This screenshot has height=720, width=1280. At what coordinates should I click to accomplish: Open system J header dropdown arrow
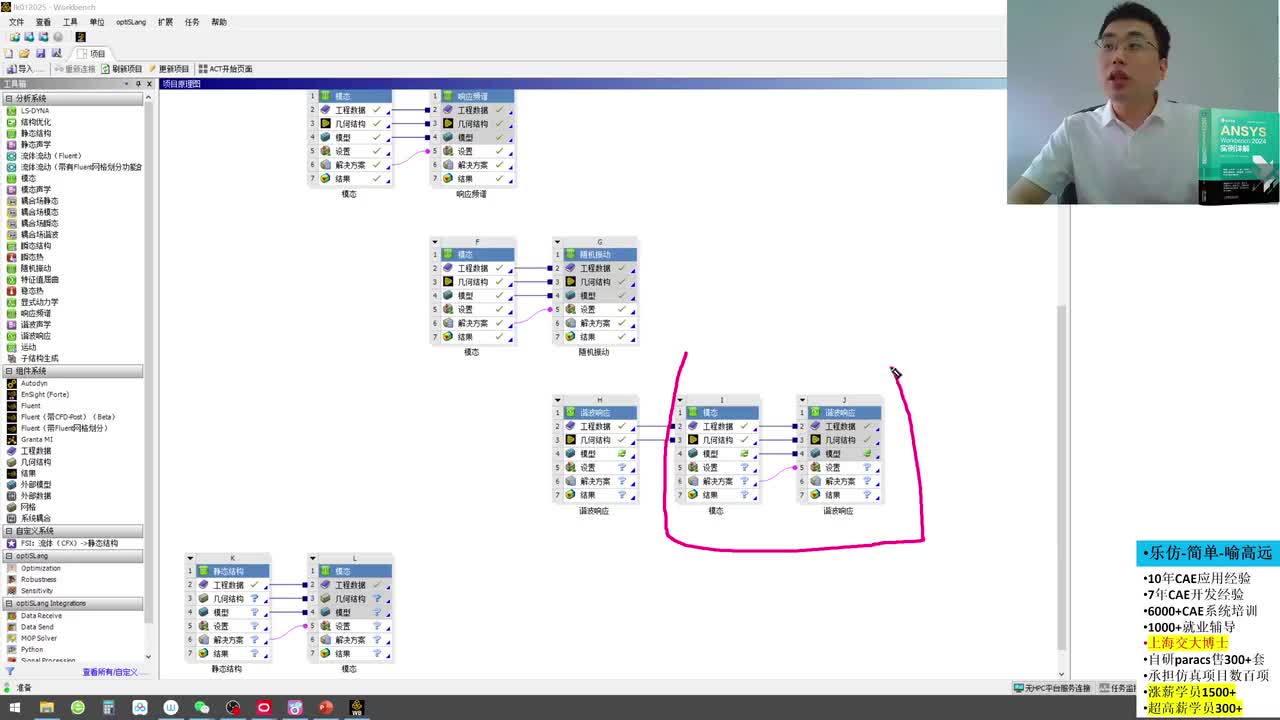(801, 400)
